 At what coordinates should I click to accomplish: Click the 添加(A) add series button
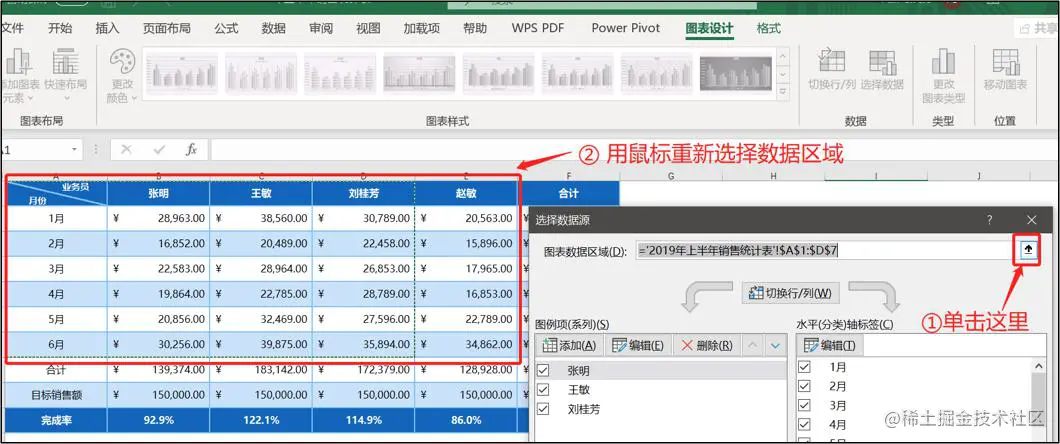570,345
